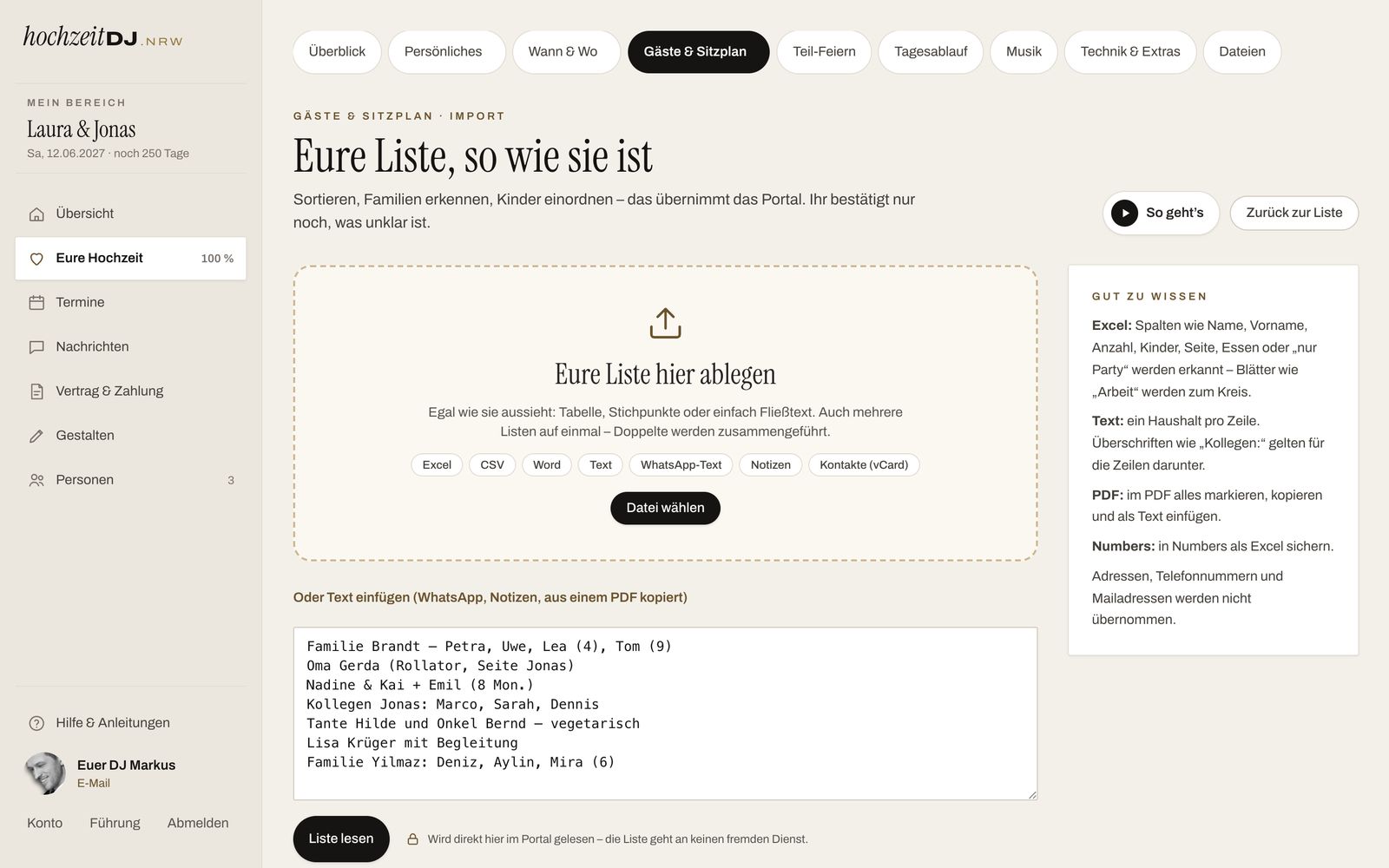Click the house icon beside Übersicht
This screenshot has height=868, width=1389.
tap(36, 214)
